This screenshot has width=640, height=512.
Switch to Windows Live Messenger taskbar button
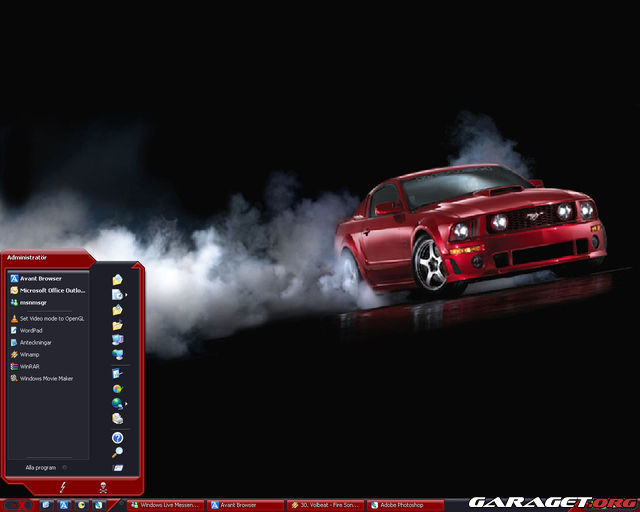click(x=165, y=505)
